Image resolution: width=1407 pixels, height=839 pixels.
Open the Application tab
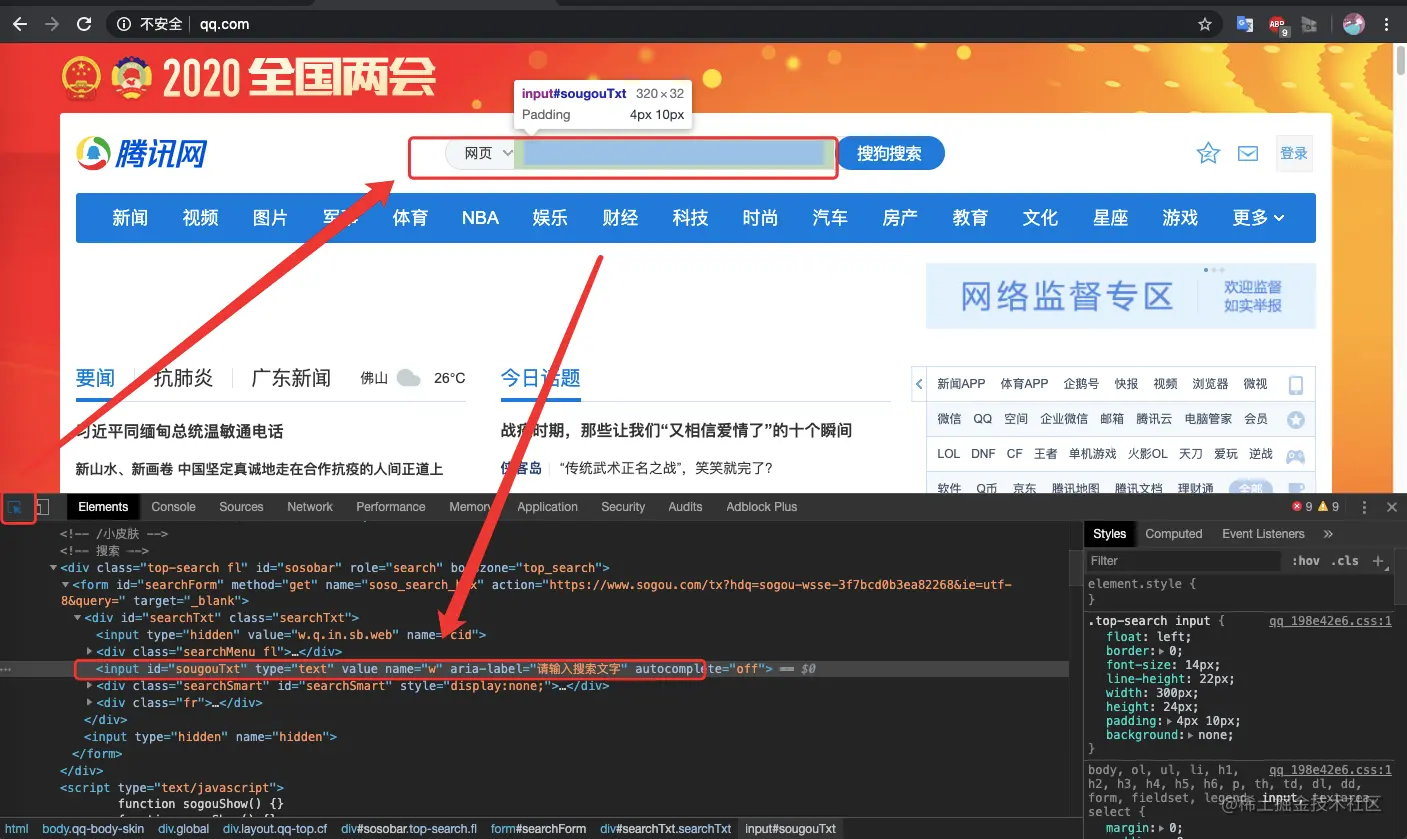coord(548,507)
